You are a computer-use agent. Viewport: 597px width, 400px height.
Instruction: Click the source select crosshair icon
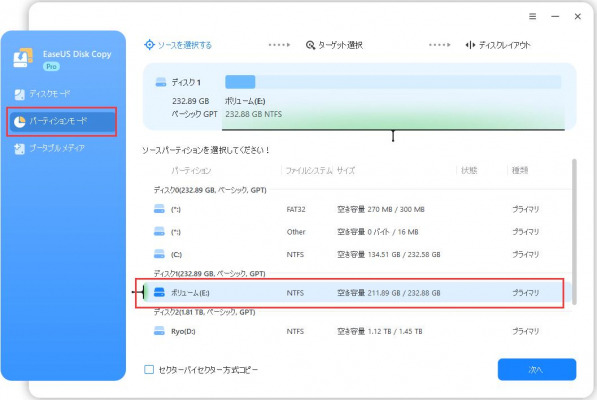(149, 45)
